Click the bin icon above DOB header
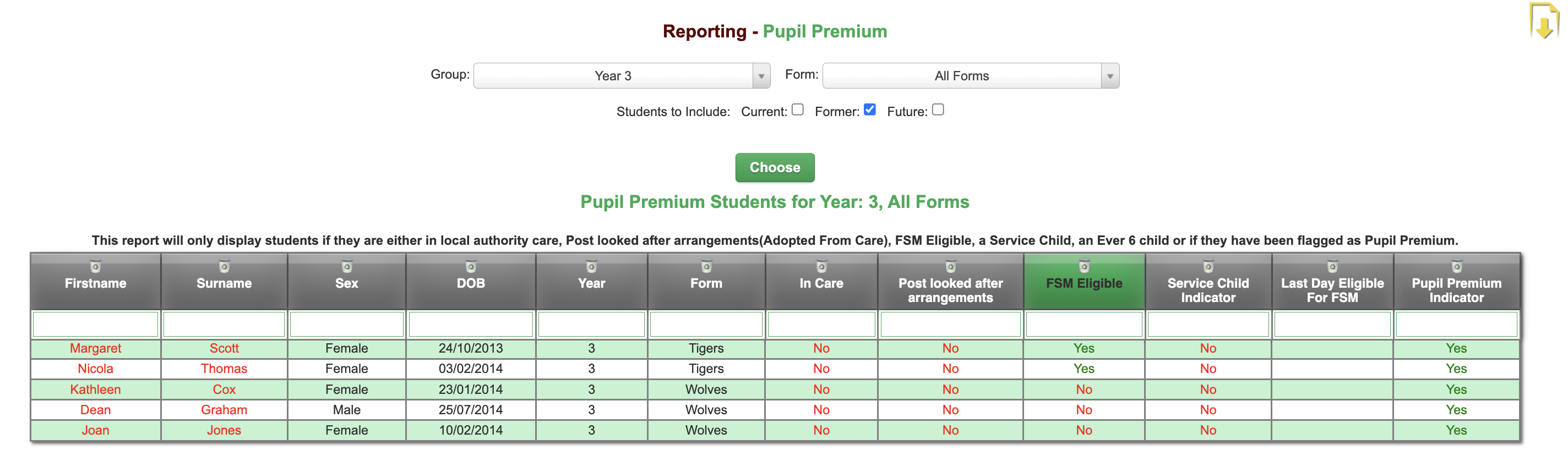 coord(471,266)
